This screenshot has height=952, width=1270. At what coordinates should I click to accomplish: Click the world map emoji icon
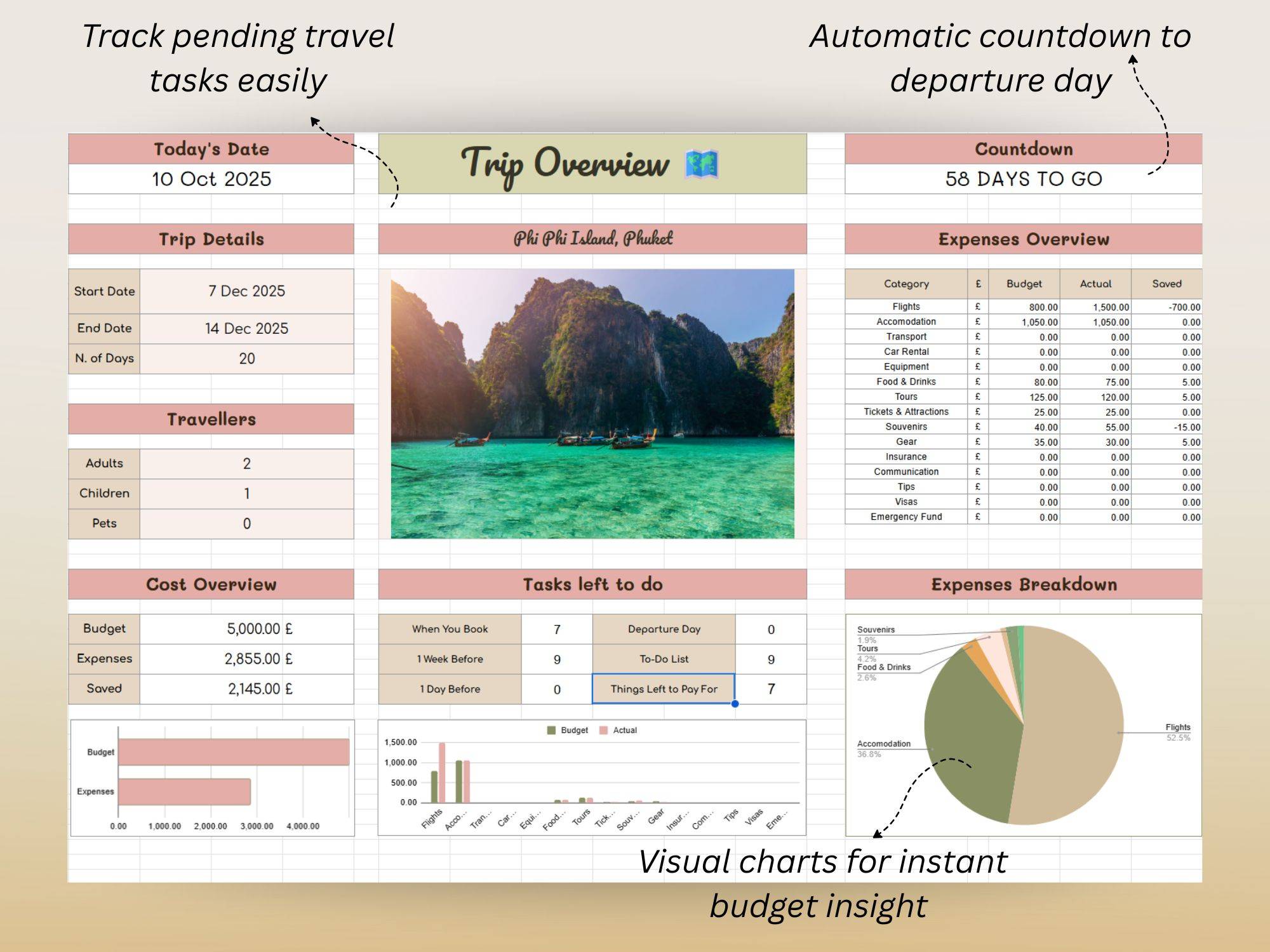coord(702,164)
